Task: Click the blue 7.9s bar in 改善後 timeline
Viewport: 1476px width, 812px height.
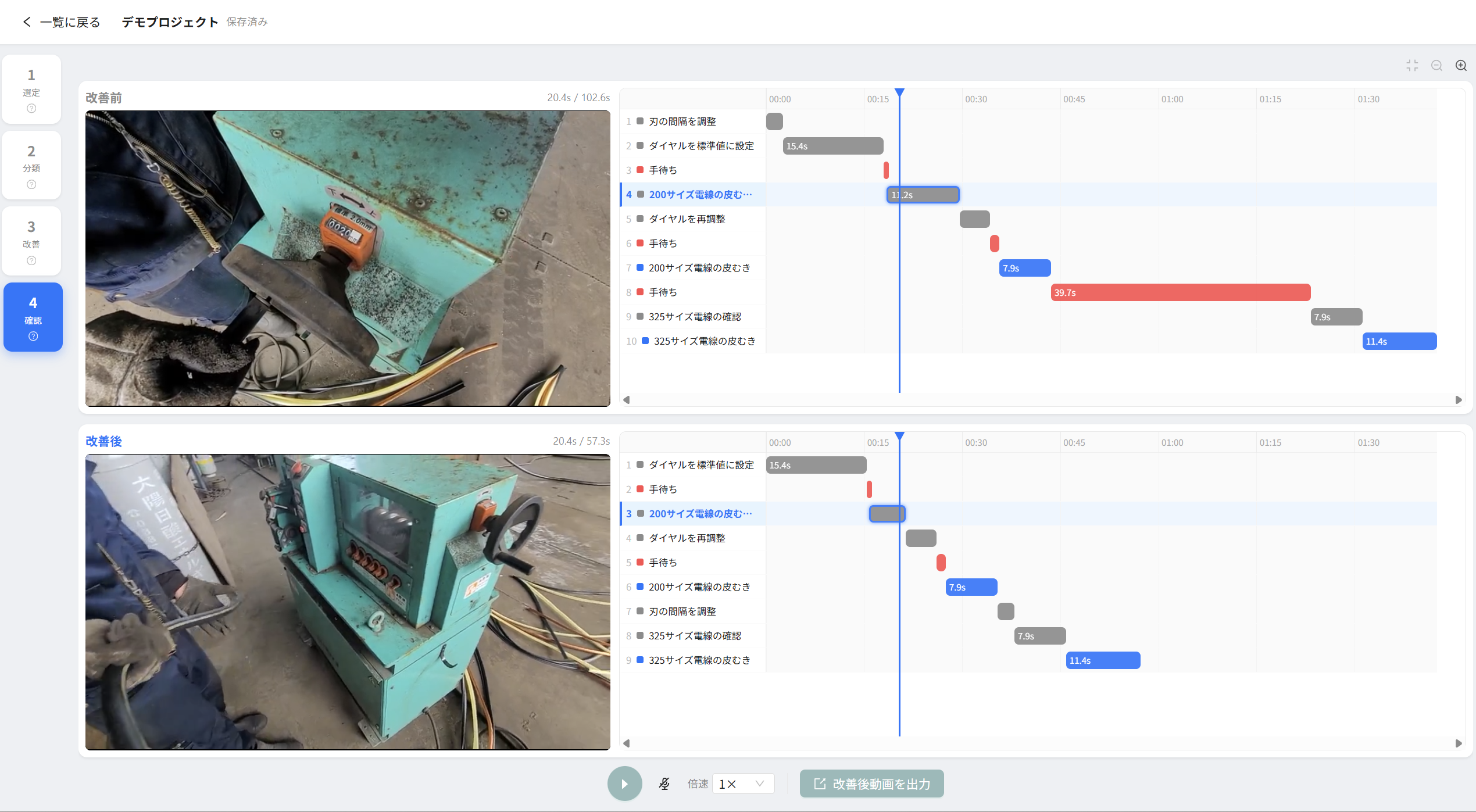Action: click(x=971, y=587)
